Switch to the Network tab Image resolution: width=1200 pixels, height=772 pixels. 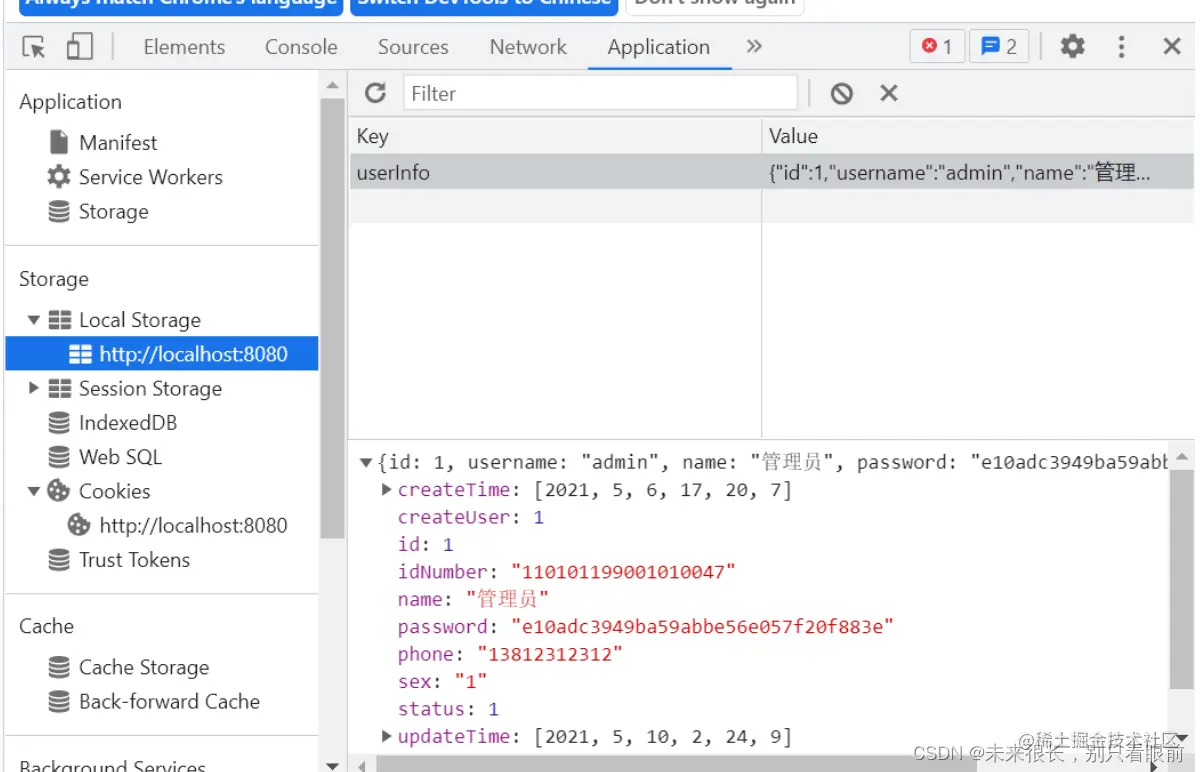pyautogui.click(x=528, y=47)
